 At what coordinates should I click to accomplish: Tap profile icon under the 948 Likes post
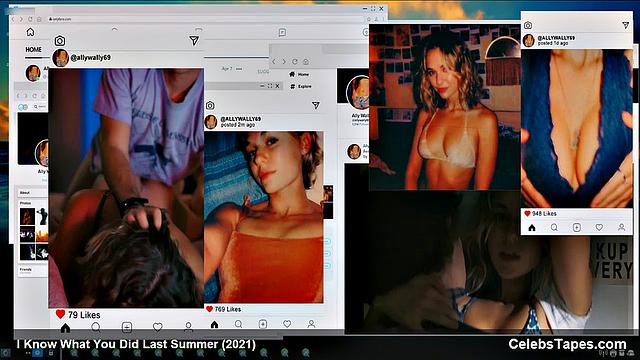tap(621, 227)
